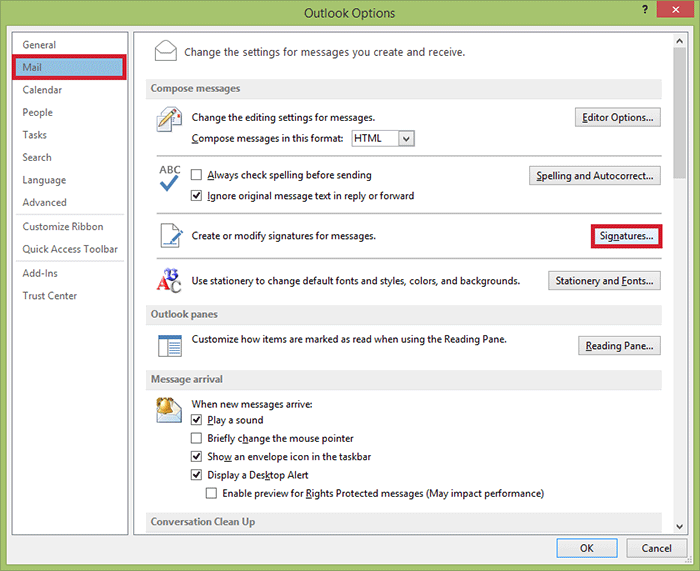The width and height of the screenshot is (700, 571).
Task: Click 'Create or modify signatures for messages' text
Action: point(283,236)
